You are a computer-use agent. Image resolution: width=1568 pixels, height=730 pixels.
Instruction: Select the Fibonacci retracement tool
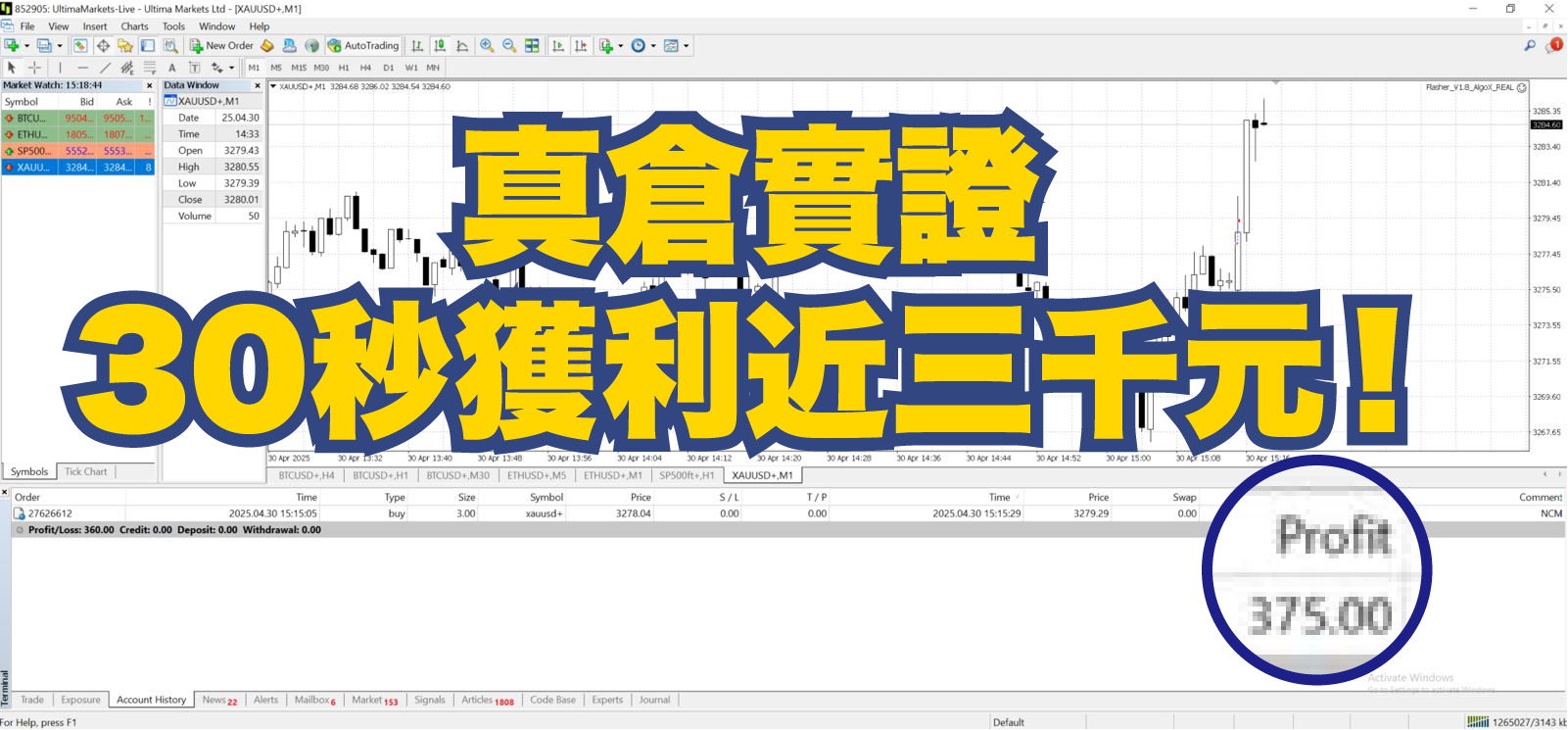[150, 68]
